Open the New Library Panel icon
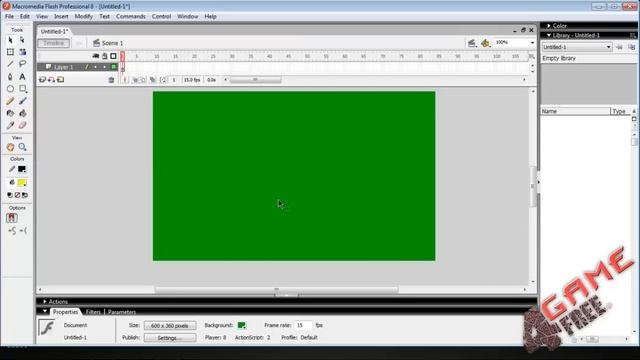The width and height of the screenshot is (640, 360). pyautogui.click(x=631, y=47)
